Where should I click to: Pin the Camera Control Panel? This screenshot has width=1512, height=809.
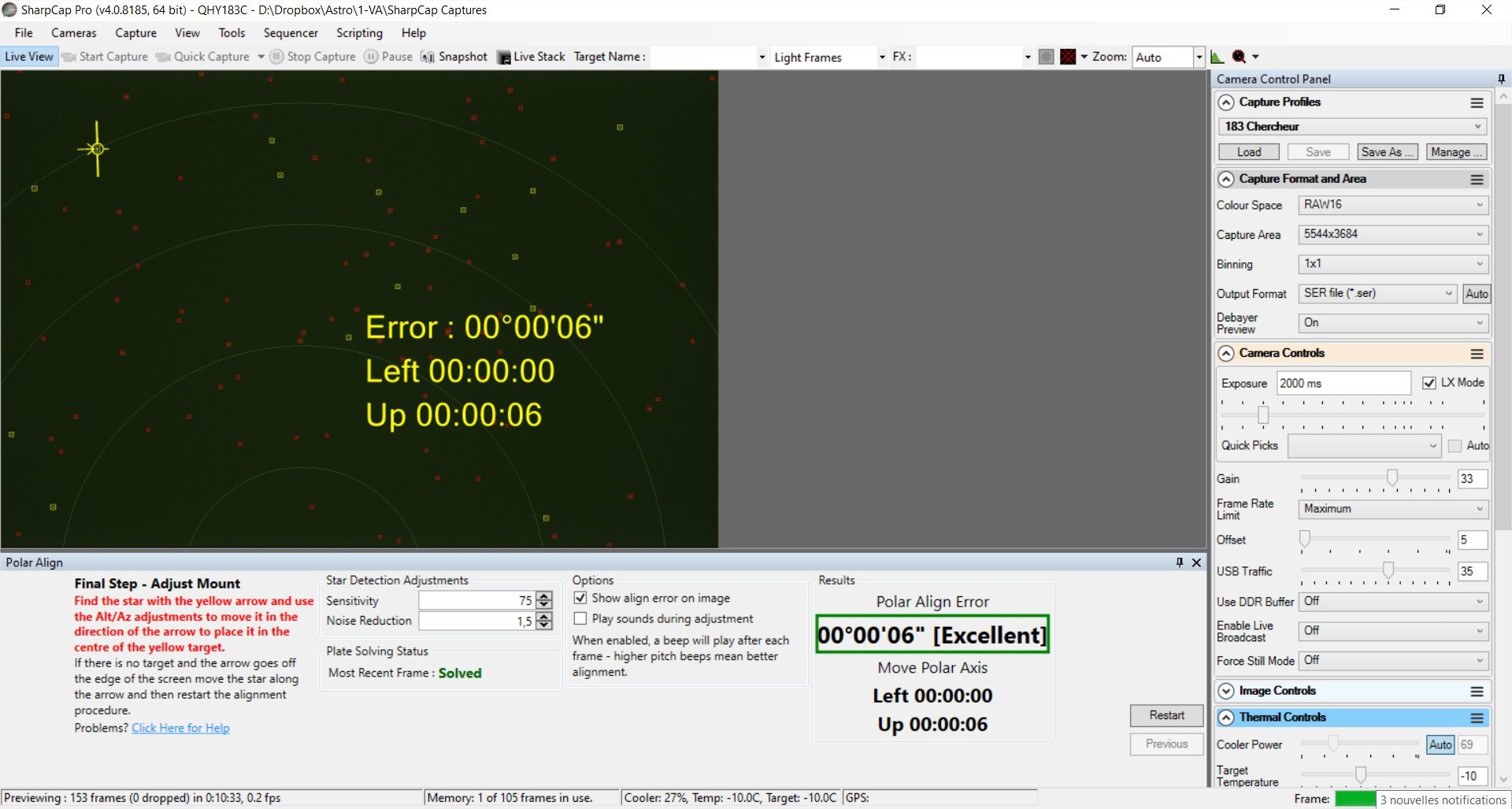(x=1501, y=79)
